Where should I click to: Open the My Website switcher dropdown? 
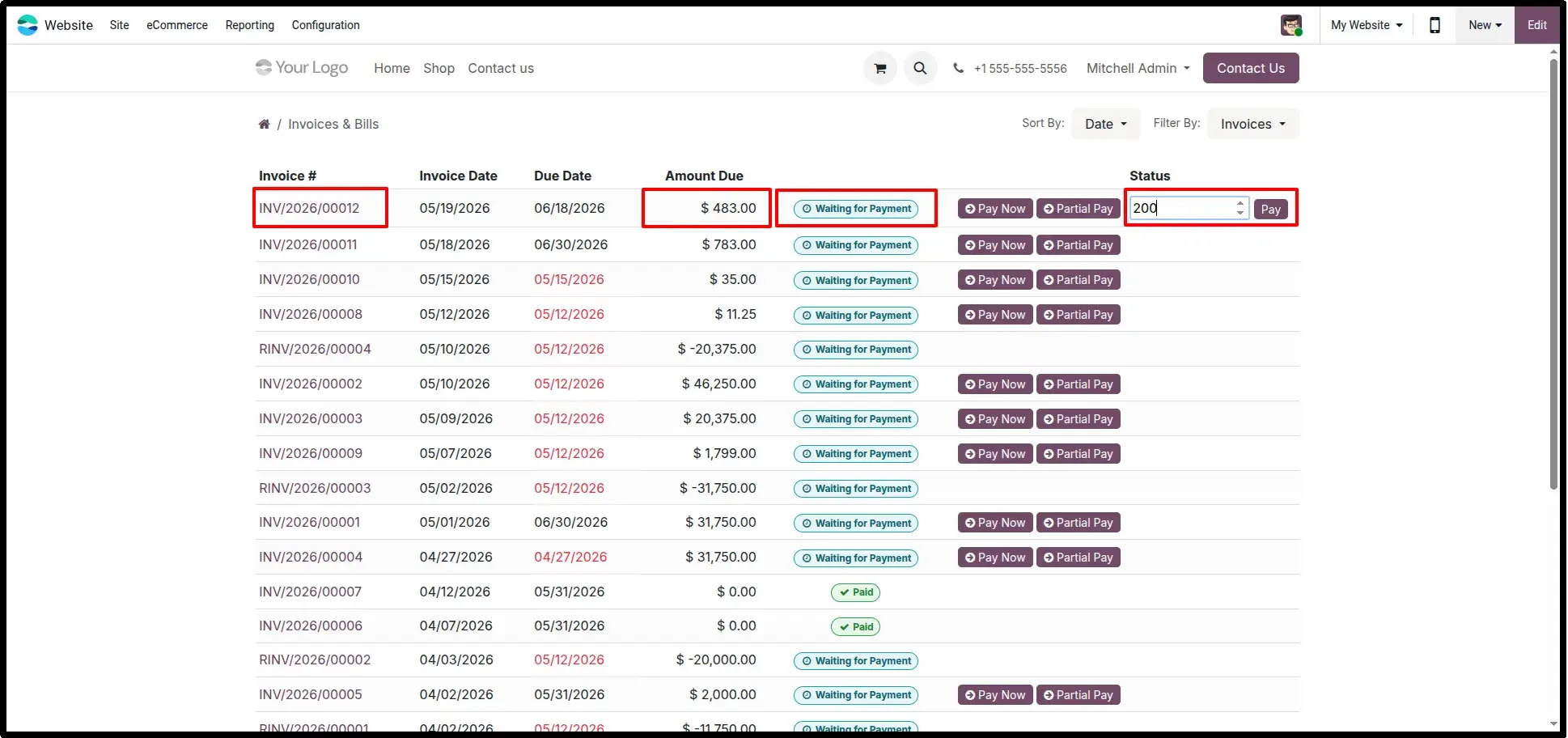click(x=1367, y=25)
